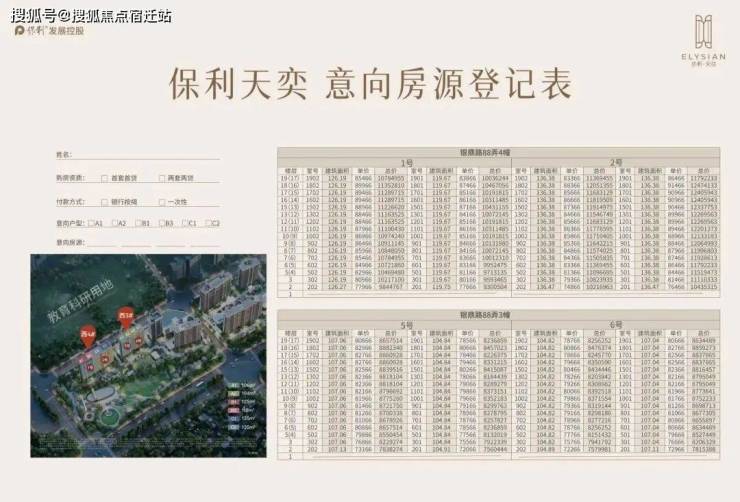Click the 姓名 name entry line

pyautogui.click(x=146, y=155)
